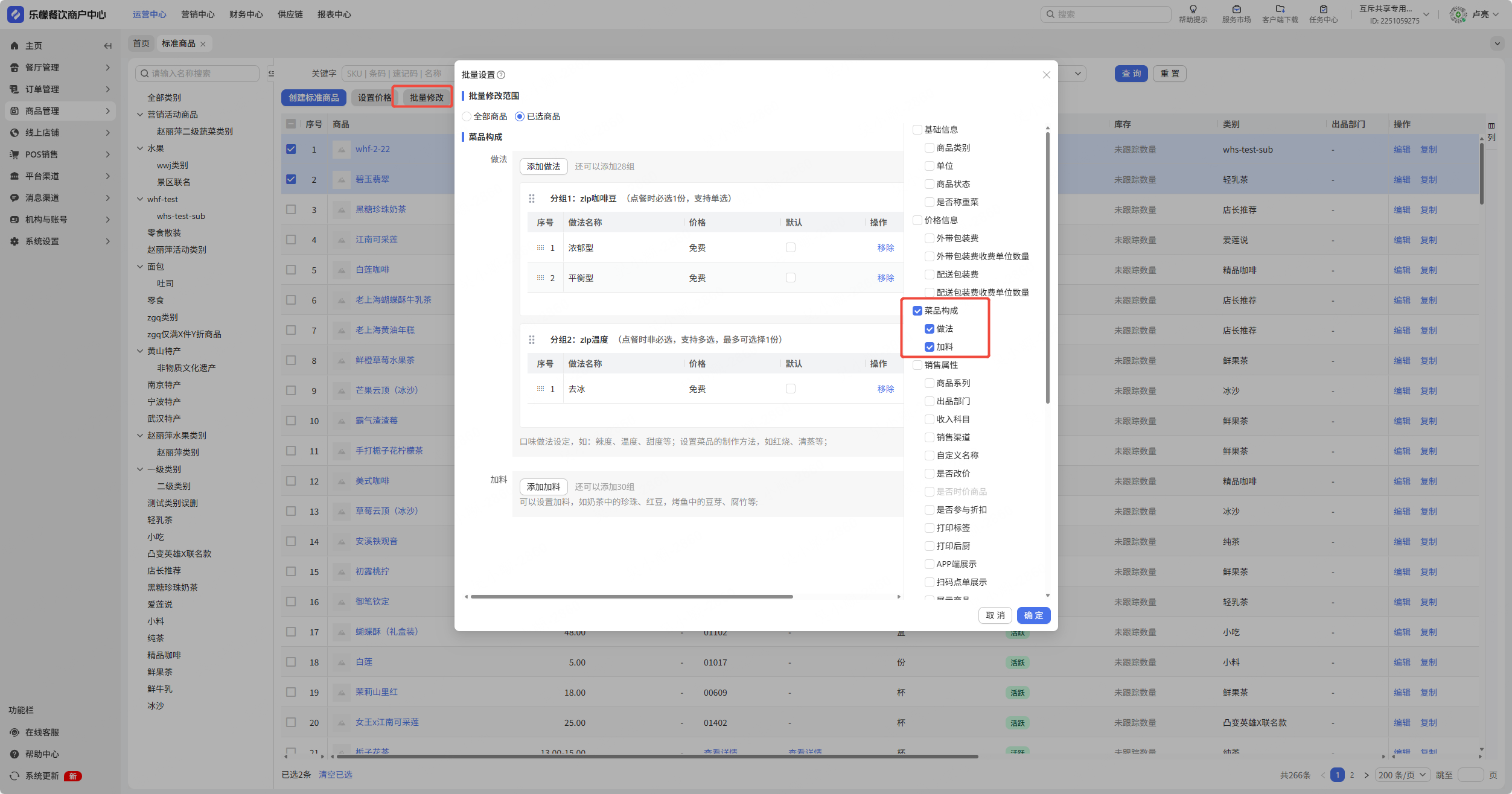Screen dimensions: 1512x794
Task: Open the 200条/页 page size dropdown
Action: 1403,775
